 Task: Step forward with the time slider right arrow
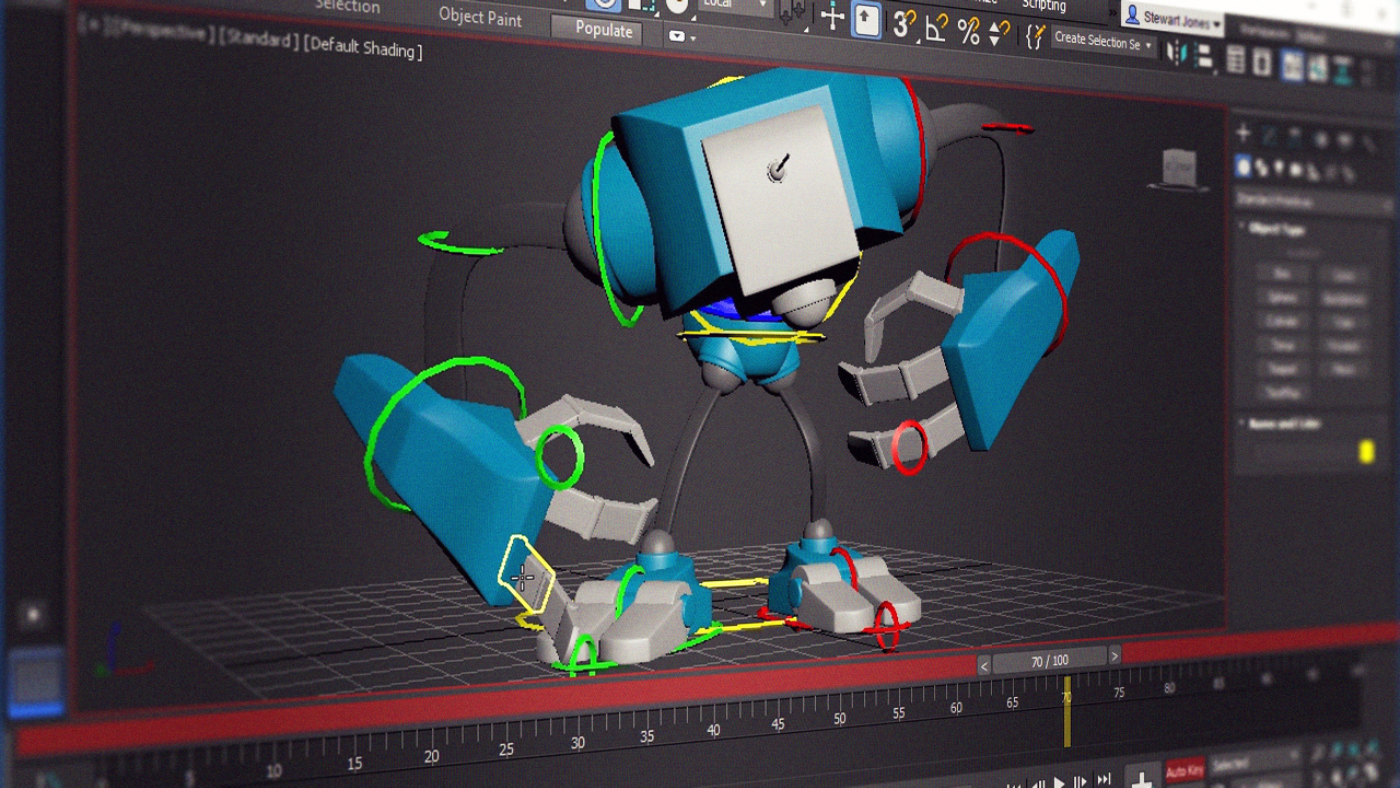[1115, 656]
